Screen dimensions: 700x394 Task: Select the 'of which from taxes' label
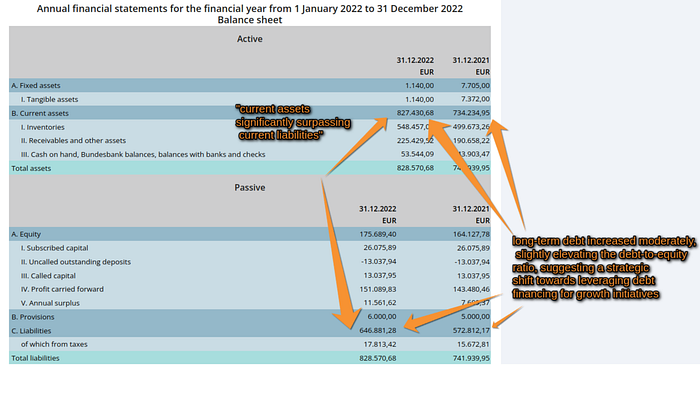pos(54,344)
